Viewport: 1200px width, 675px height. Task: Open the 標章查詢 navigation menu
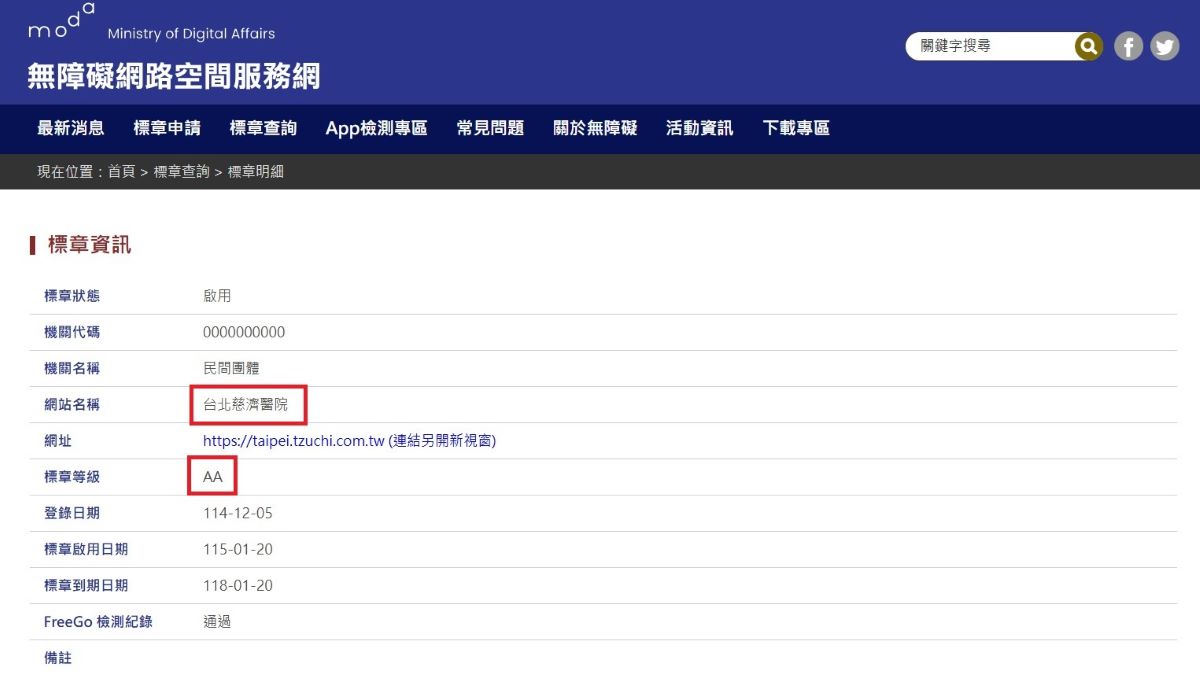[262, 128]
